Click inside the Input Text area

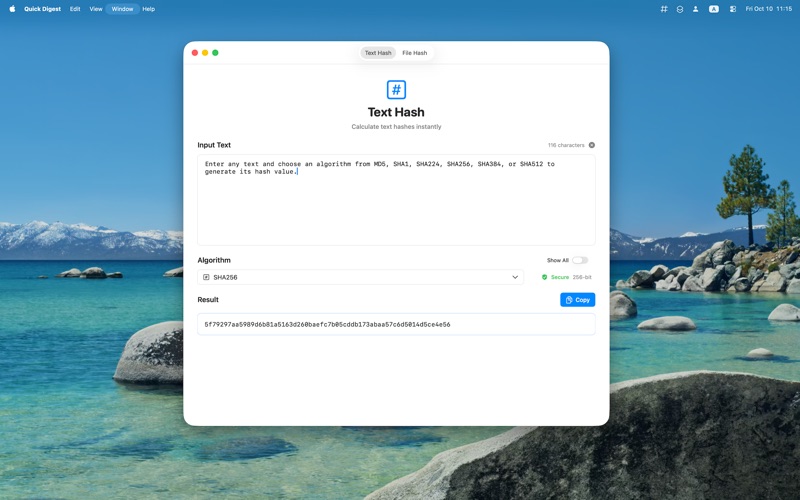coord(396,200)
